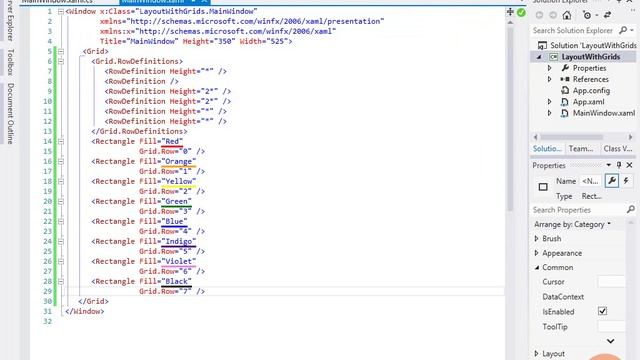This screenshot has width=640, height=360.
Task: Click the scroll right arrow in Solution Explorer
Action: click(630, 137)
